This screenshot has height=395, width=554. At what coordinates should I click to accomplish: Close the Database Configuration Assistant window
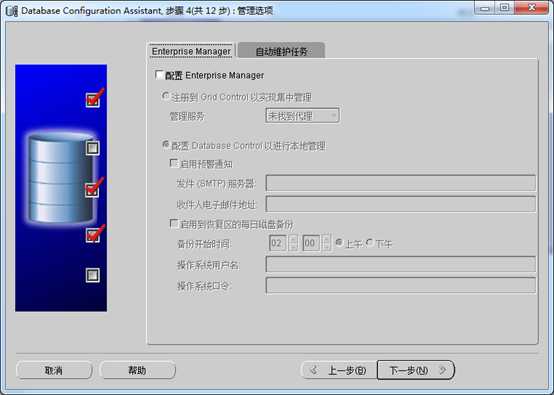pyautogui.click(x=532, y=8)
